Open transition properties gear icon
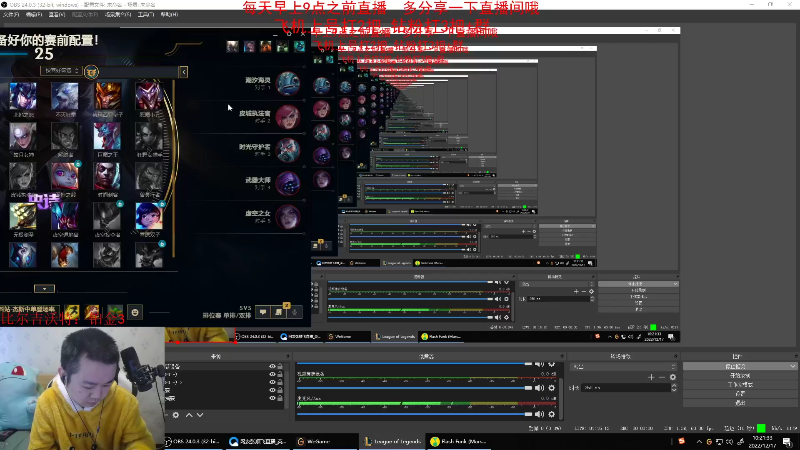This screenshot has height=450, width=800. (x=673, y=378)
